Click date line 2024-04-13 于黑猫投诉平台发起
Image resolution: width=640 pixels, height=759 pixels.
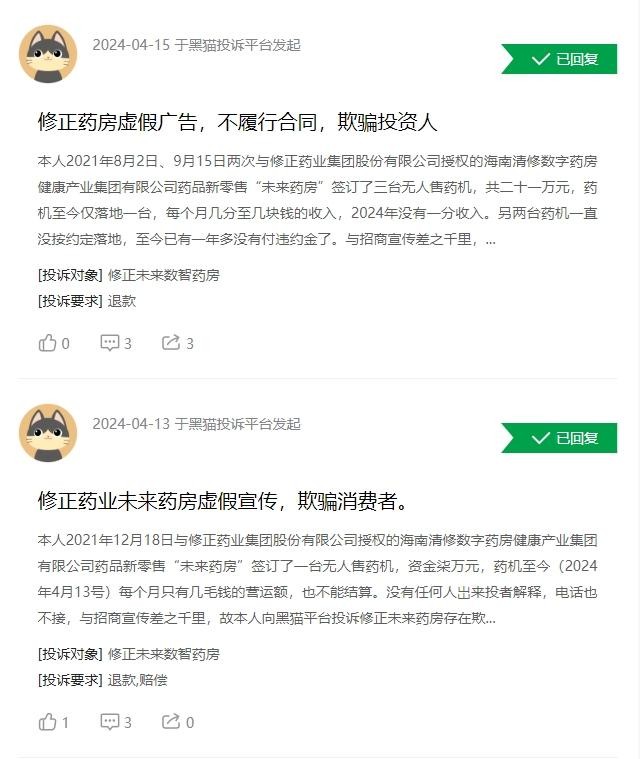coord(197,424)
